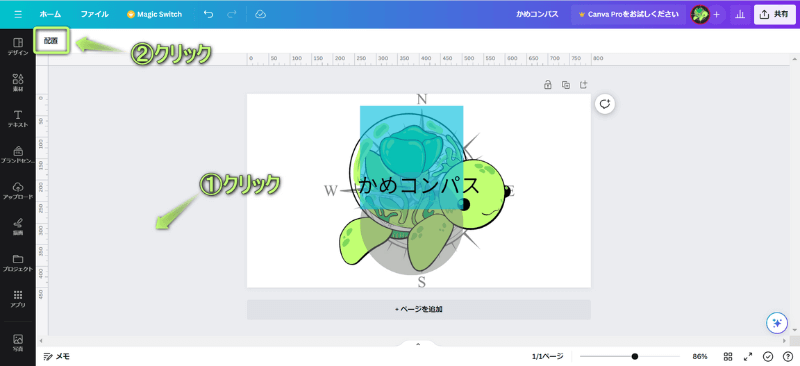This screenshot has height=366, width=800.
Task: Open the help question mark icon
Action: [787, 356]
